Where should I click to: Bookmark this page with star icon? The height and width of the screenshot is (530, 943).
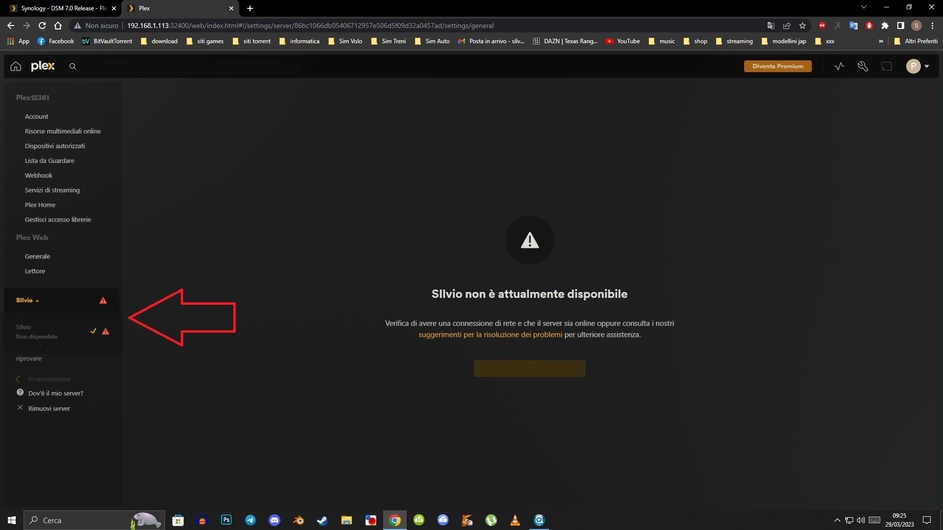pos(802,25)
